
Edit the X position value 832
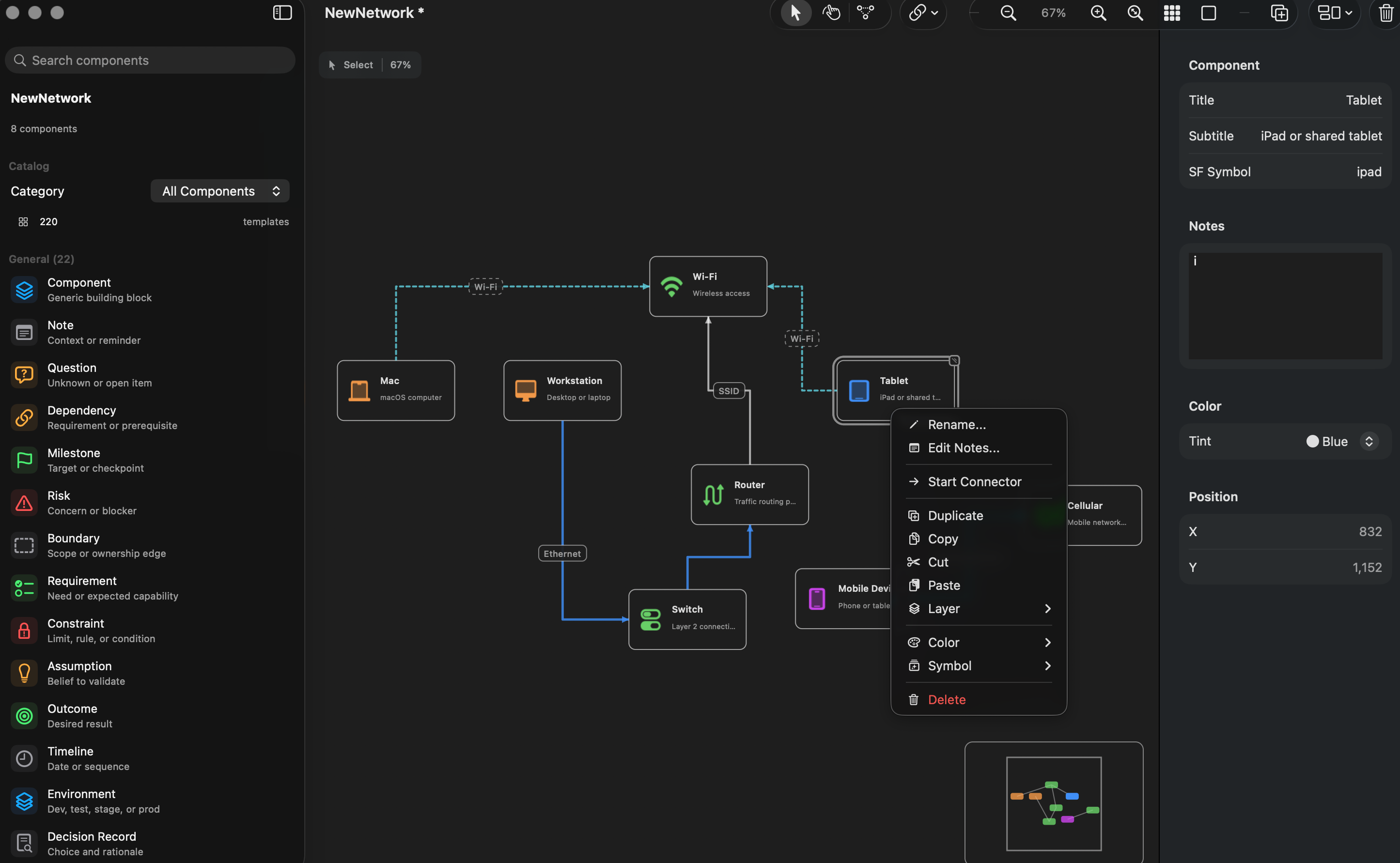click(1370, 531)
